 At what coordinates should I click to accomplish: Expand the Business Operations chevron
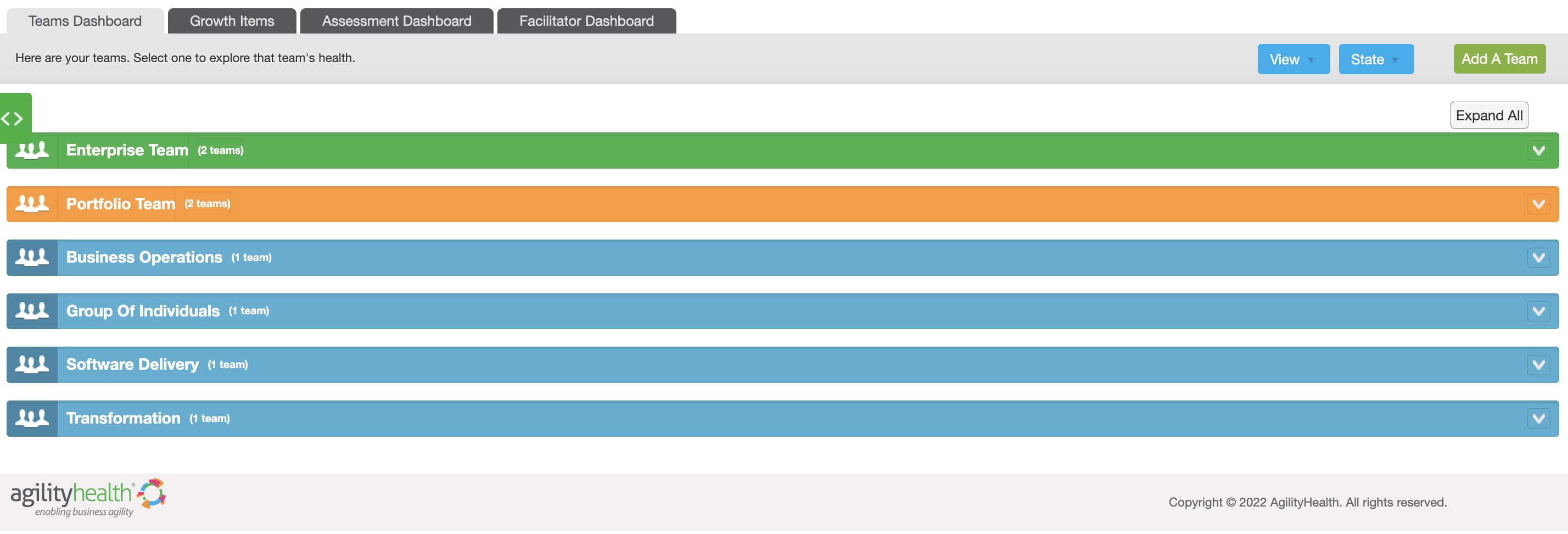(x=1538, y=258)
